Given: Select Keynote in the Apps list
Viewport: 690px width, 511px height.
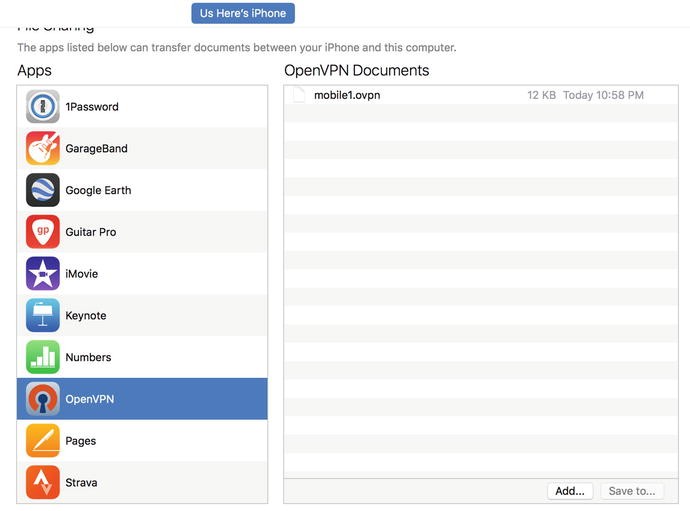Looking at the screenshot, I should point(142,316).
